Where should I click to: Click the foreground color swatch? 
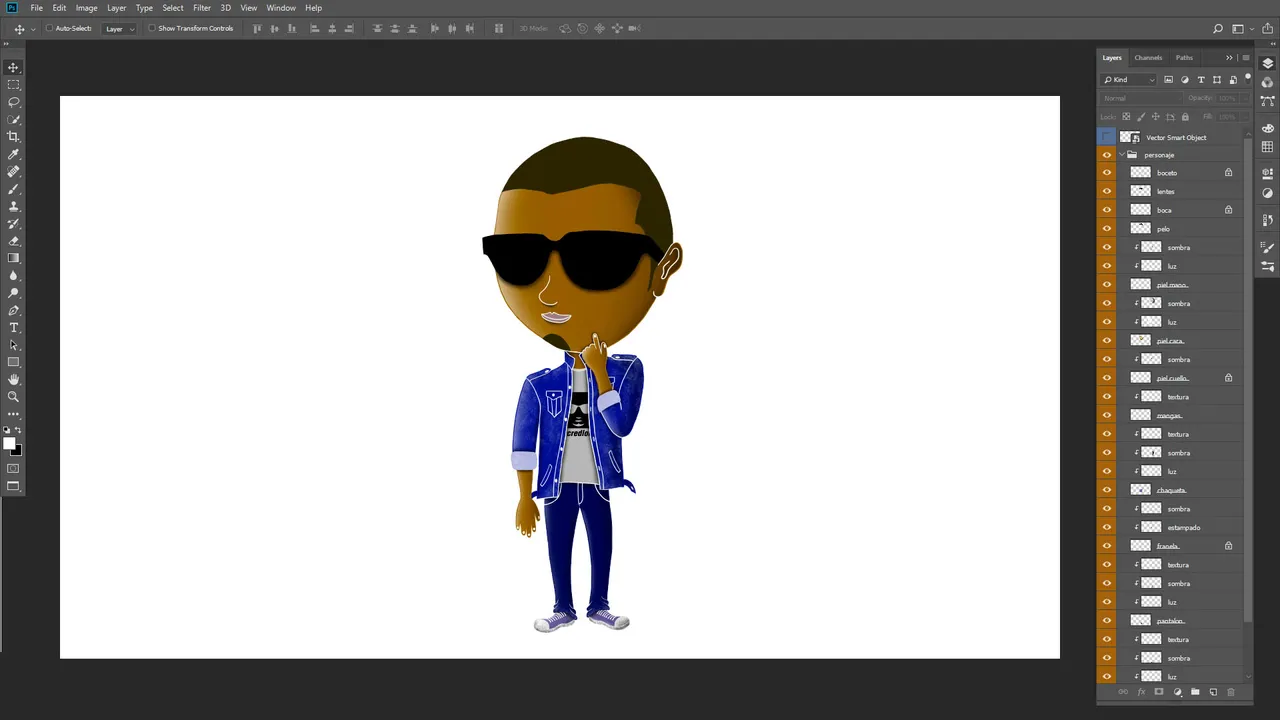(9, 444)
